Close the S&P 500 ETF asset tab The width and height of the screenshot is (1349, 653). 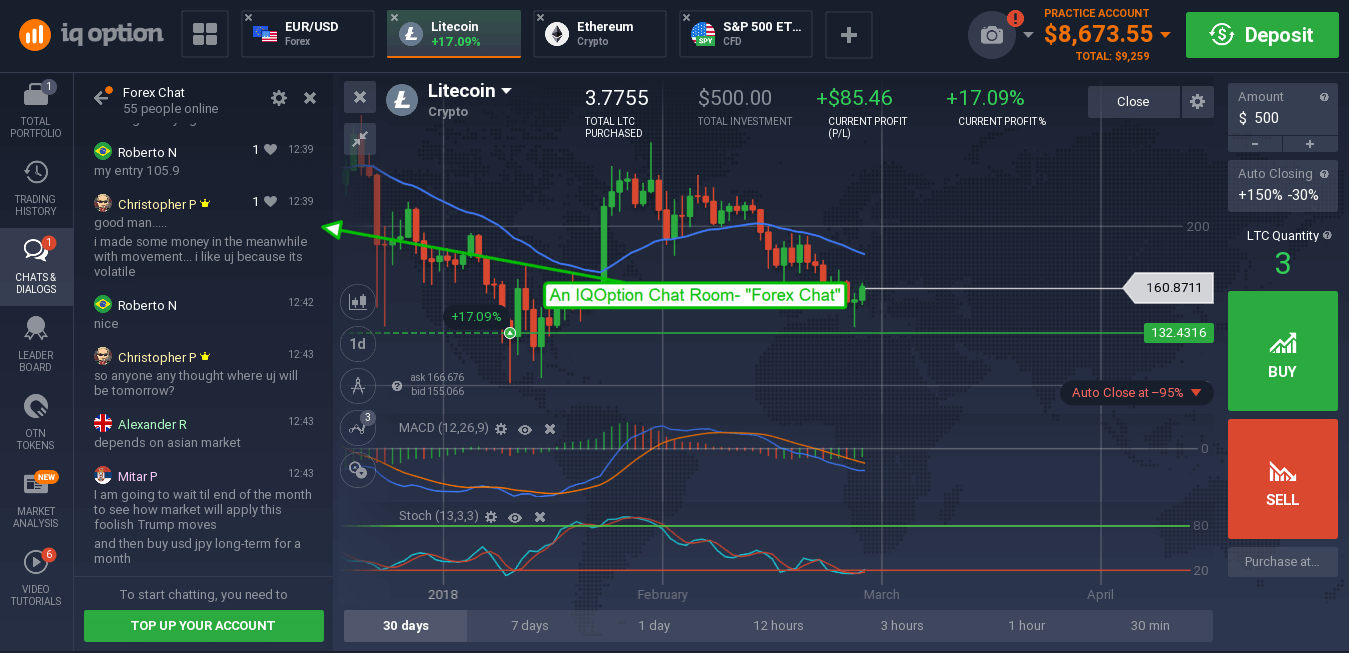[x=685, y=18]
